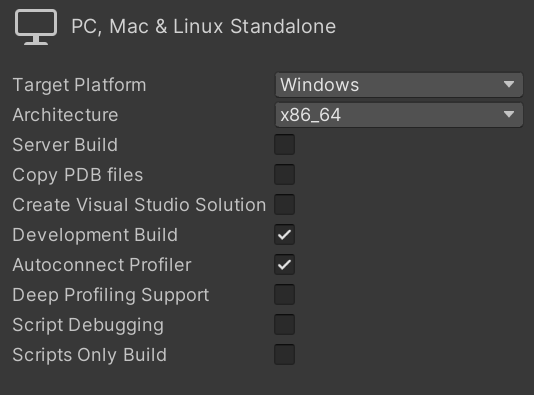Turn on Deep Profiling Support checkbox

(x=284, y=295)
